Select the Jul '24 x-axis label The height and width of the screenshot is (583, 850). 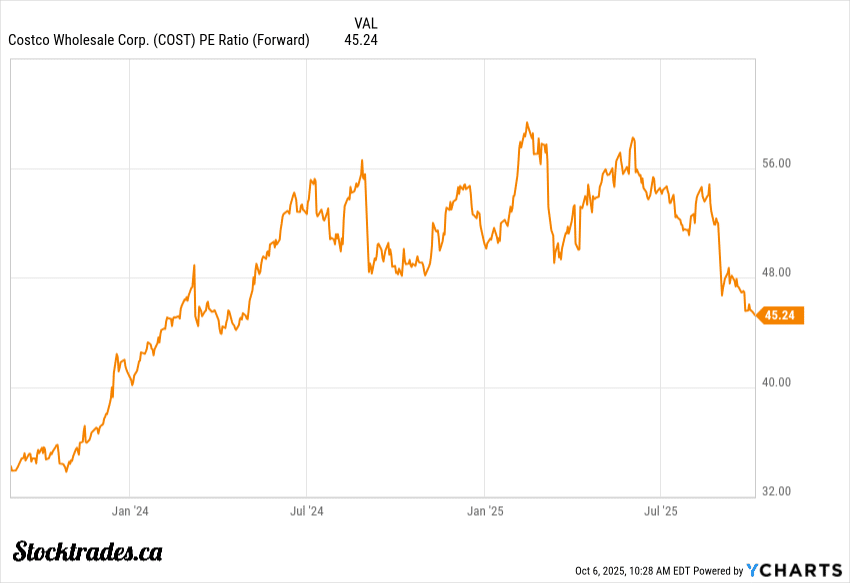tap(306, 511)
